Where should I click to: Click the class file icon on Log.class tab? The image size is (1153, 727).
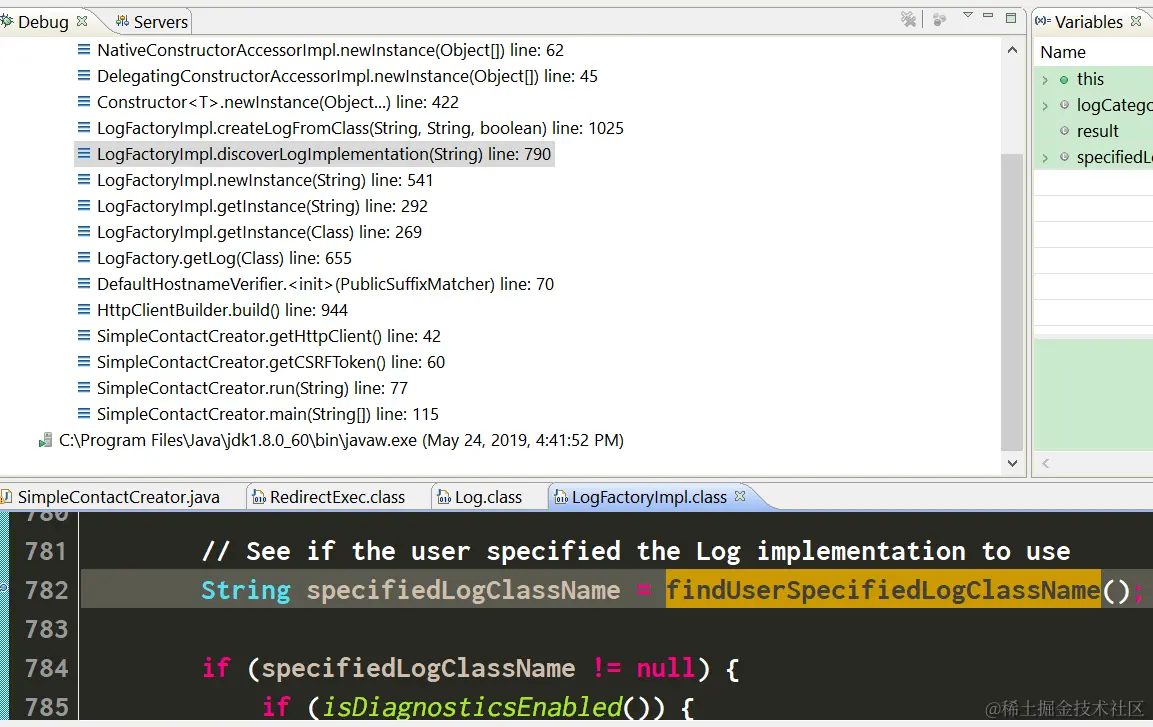click(x=444, y=498)
